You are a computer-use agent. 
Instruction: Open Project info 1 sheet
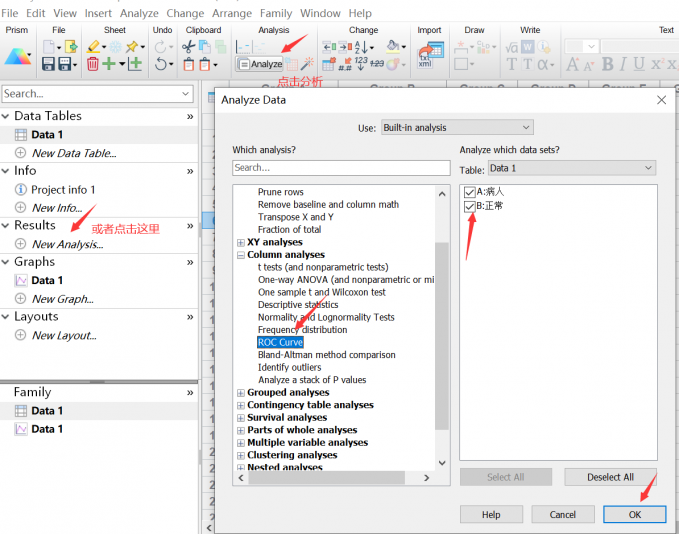coord(63,190)
